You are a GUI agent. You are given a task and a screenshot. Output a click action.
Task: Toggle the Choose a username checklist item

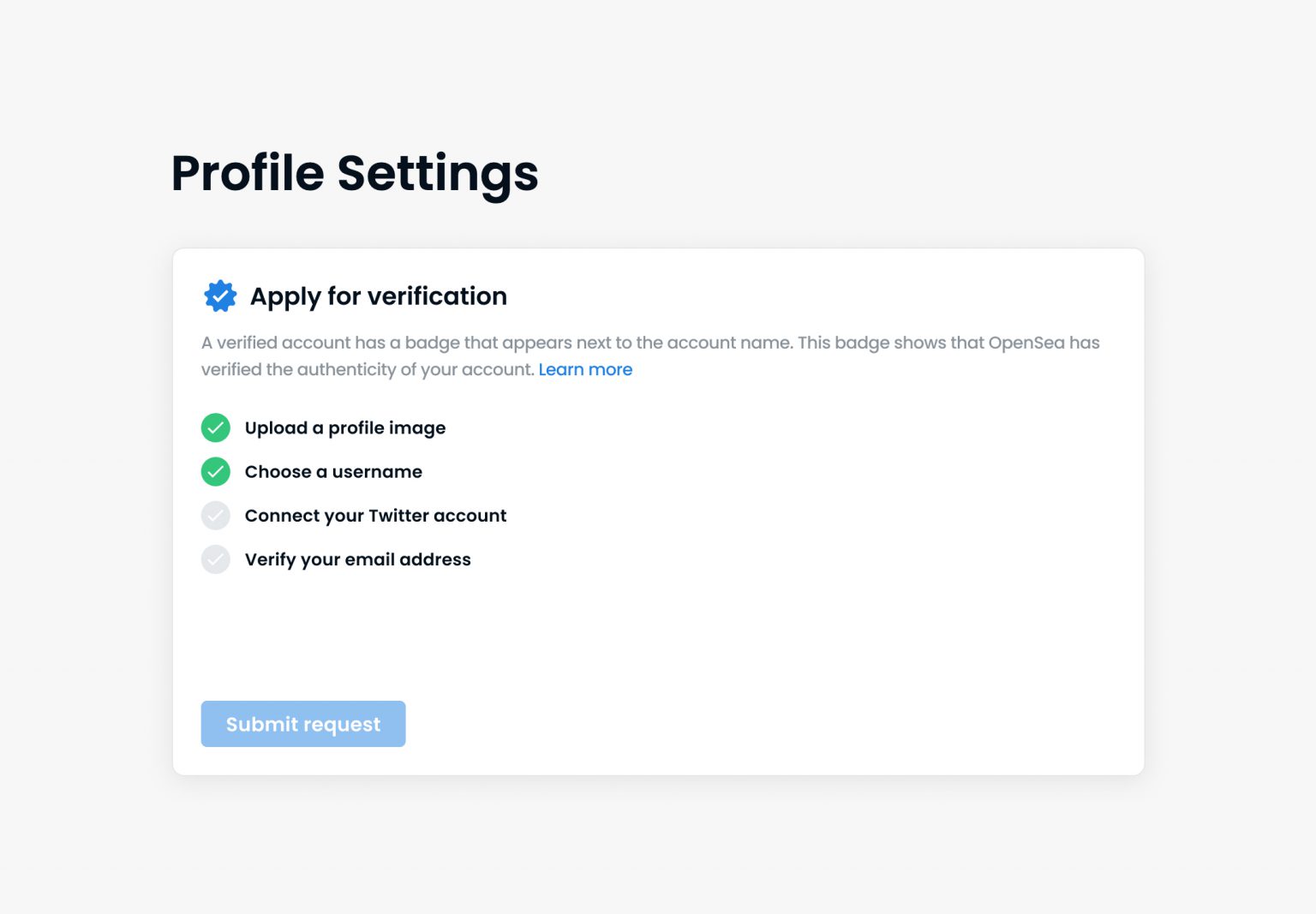(x=333, y=471)
